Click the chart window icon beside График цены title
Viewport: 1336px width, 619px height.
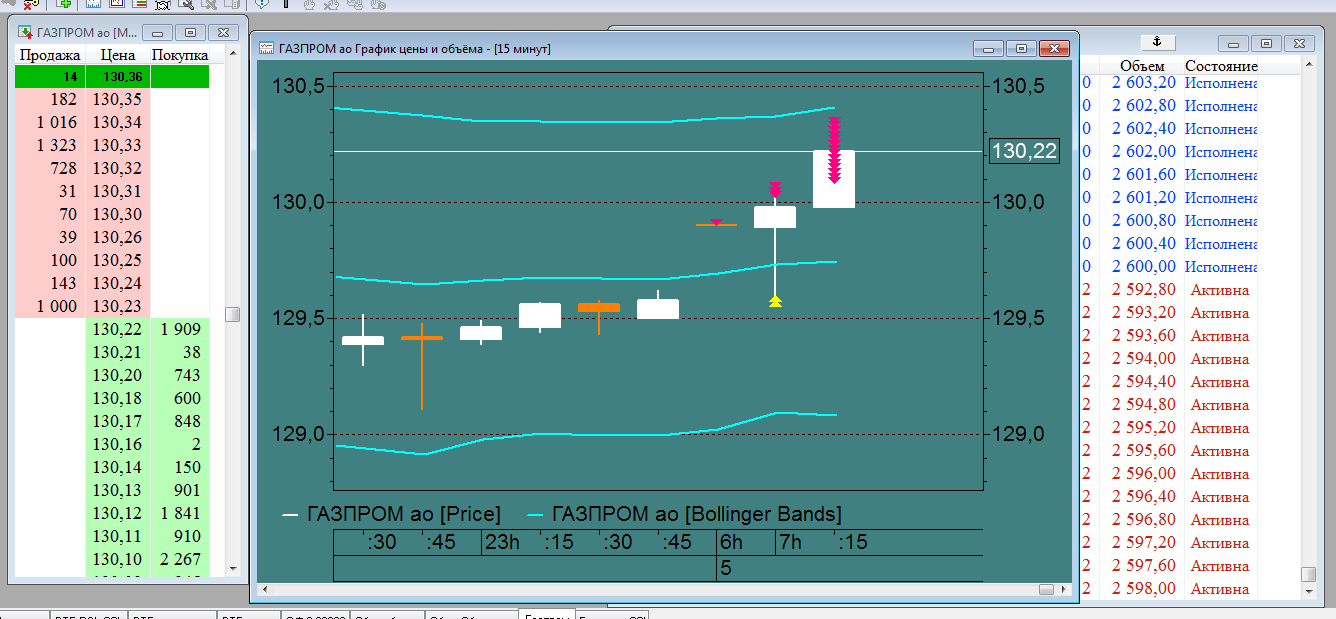point(266,48)
